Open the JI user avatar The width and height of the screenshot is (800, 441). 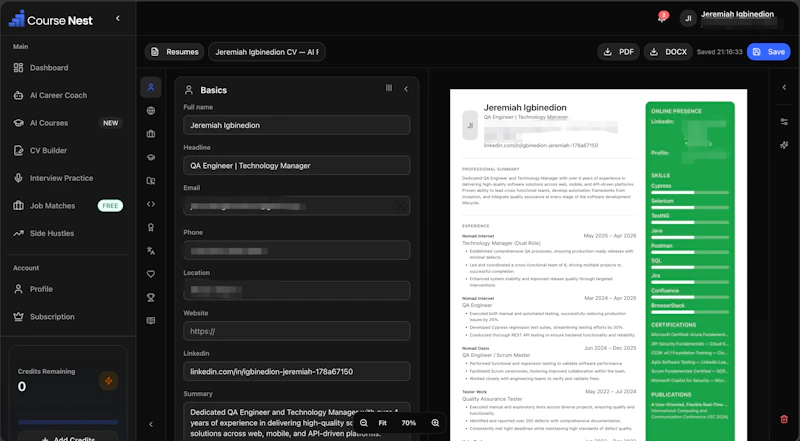tap(688, 18)
